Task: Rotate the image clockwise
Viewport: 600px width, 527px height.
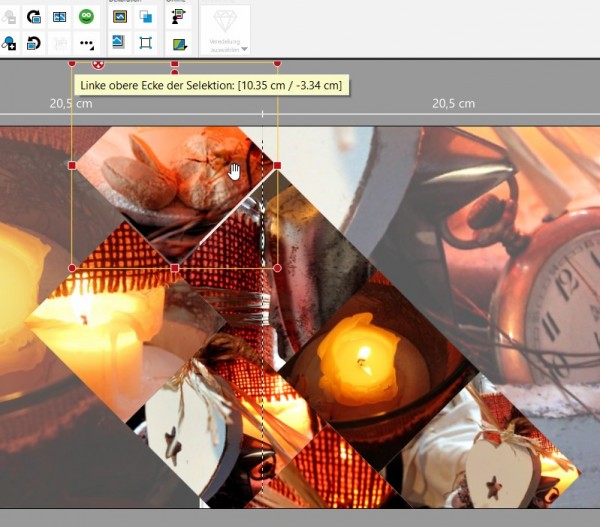Action: pyautogui.click(x=33, y=17)
